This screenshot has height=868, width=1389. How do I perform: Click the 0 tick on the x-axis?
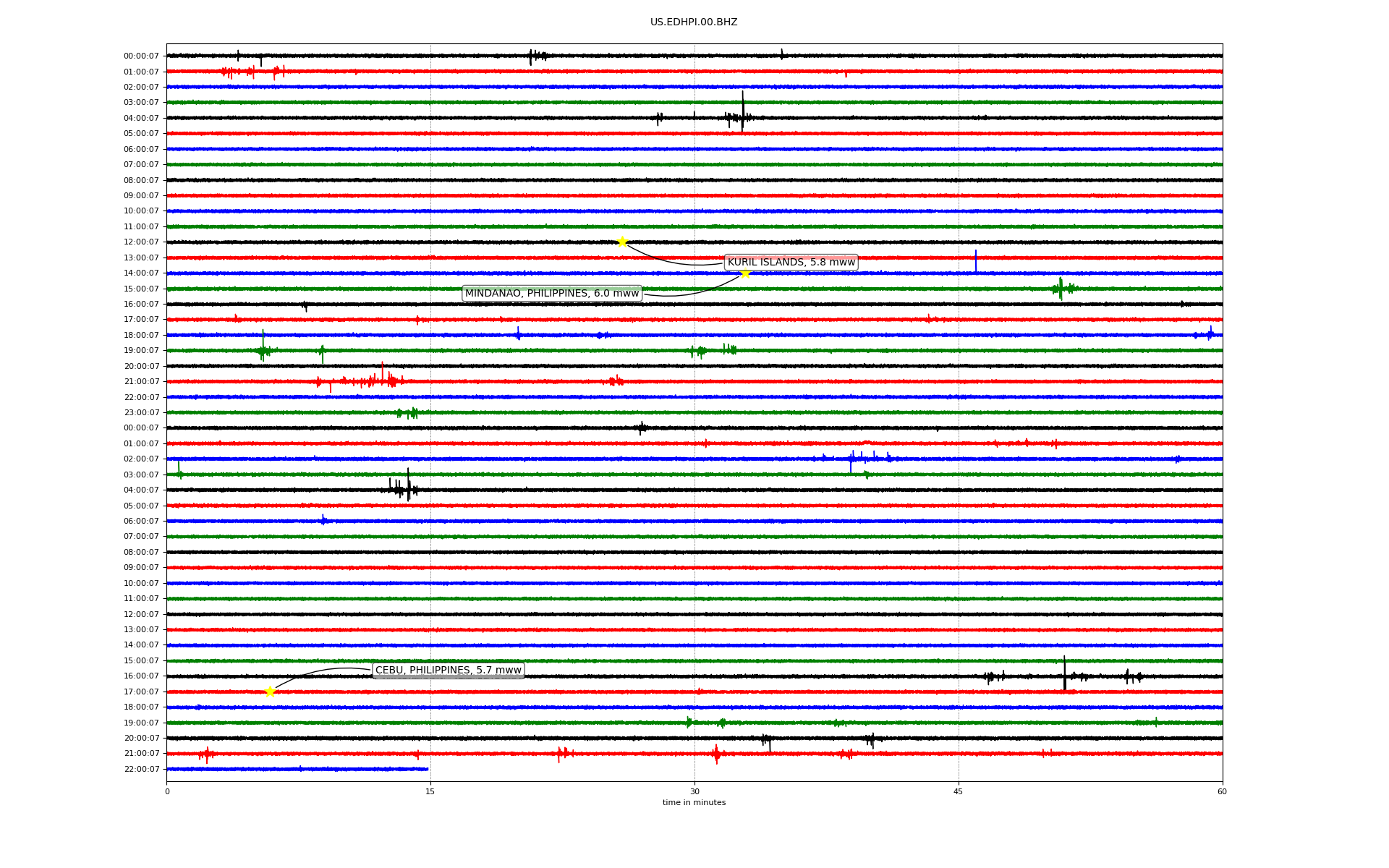pyautogui.click(x=167, y=791)
